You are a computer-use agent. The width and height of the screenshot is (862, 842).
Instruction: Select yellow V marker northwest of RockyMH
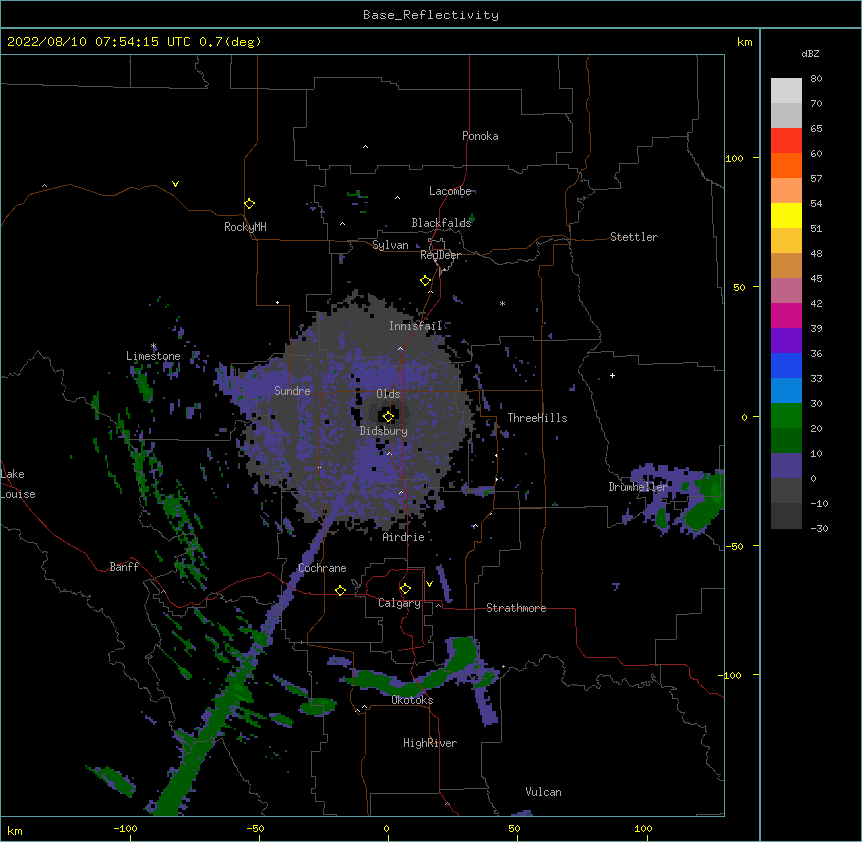point(175,184)
